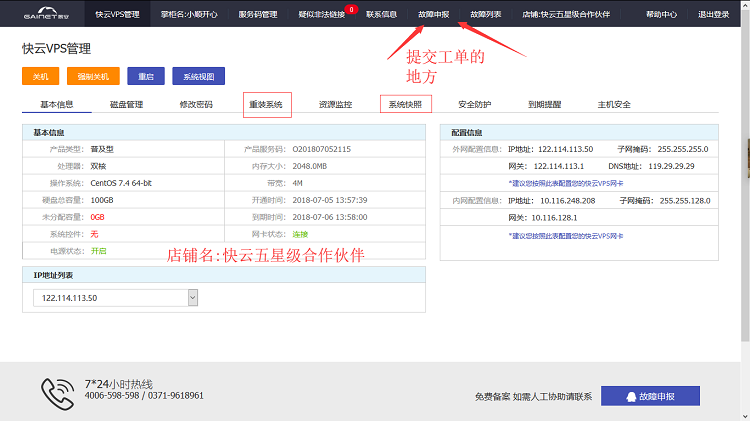Click the gateway value 122.114.113.1
The width and height of the screenshot is (750, 421).
[559, 166]
